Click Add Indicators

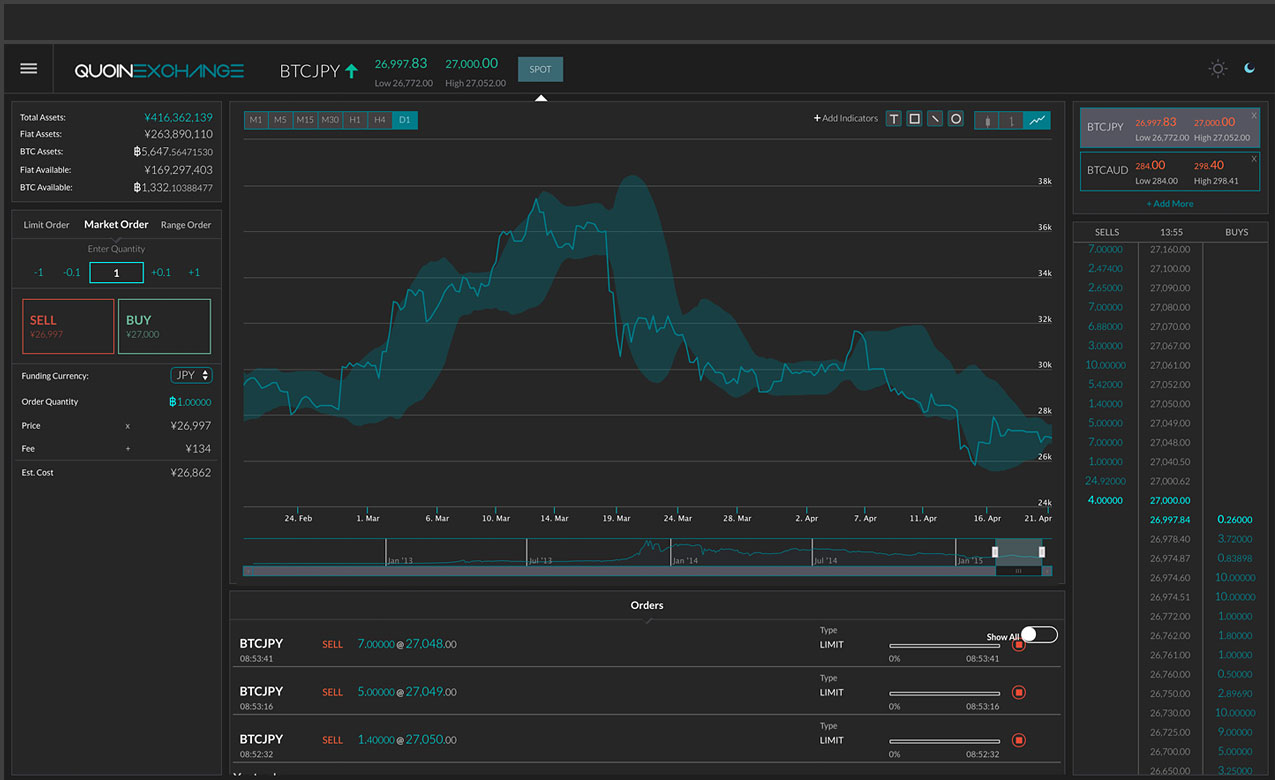tap(845, 119)
